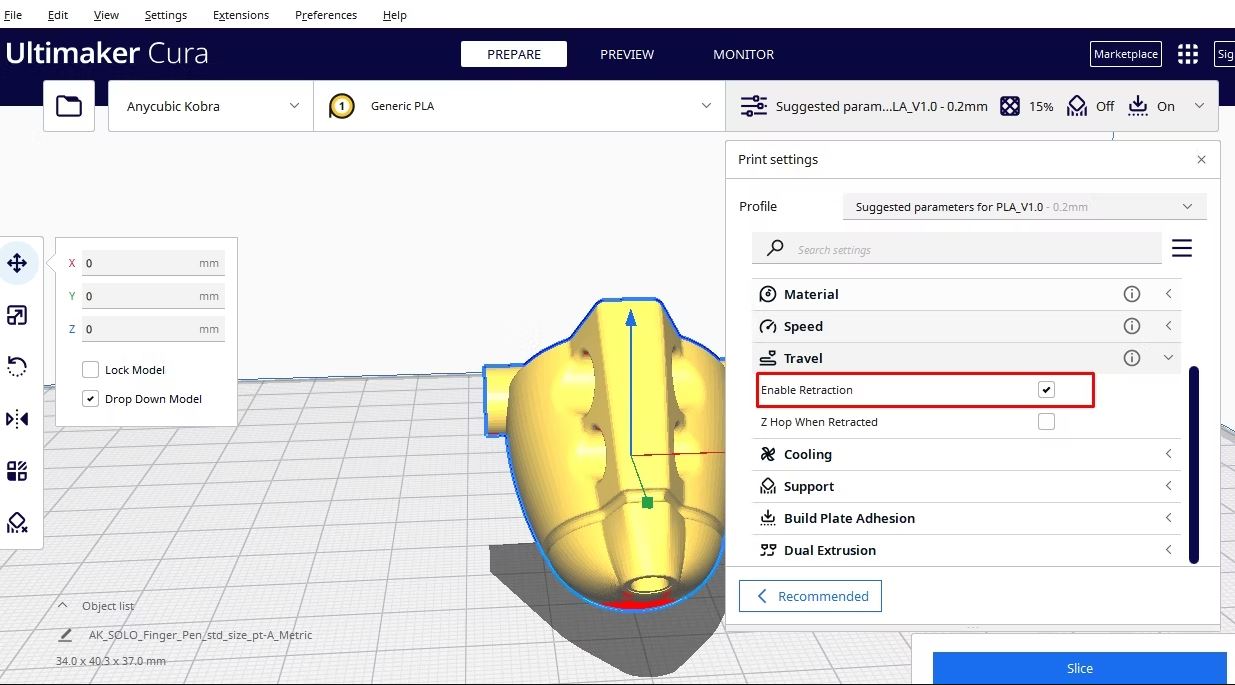Open the Edit menu
The height and width of the screenshot is (685, 1235).
pos(58,15)
